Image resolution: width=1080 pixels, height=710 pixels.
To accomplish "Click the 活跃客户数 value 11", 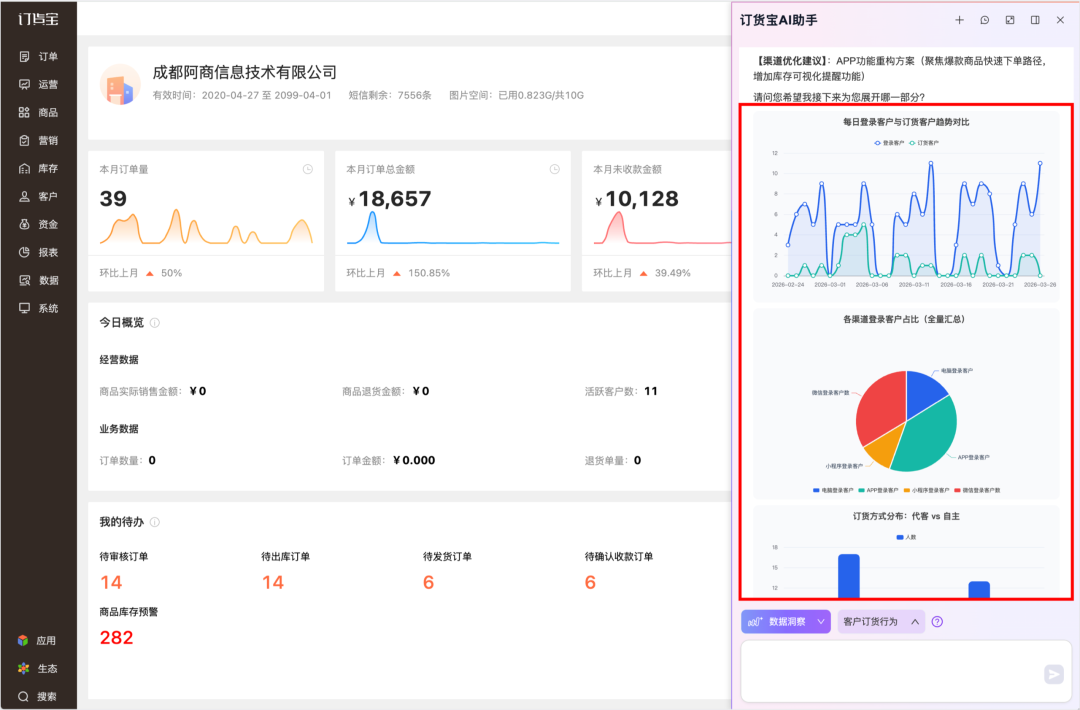I will click(x=651, y=391).
